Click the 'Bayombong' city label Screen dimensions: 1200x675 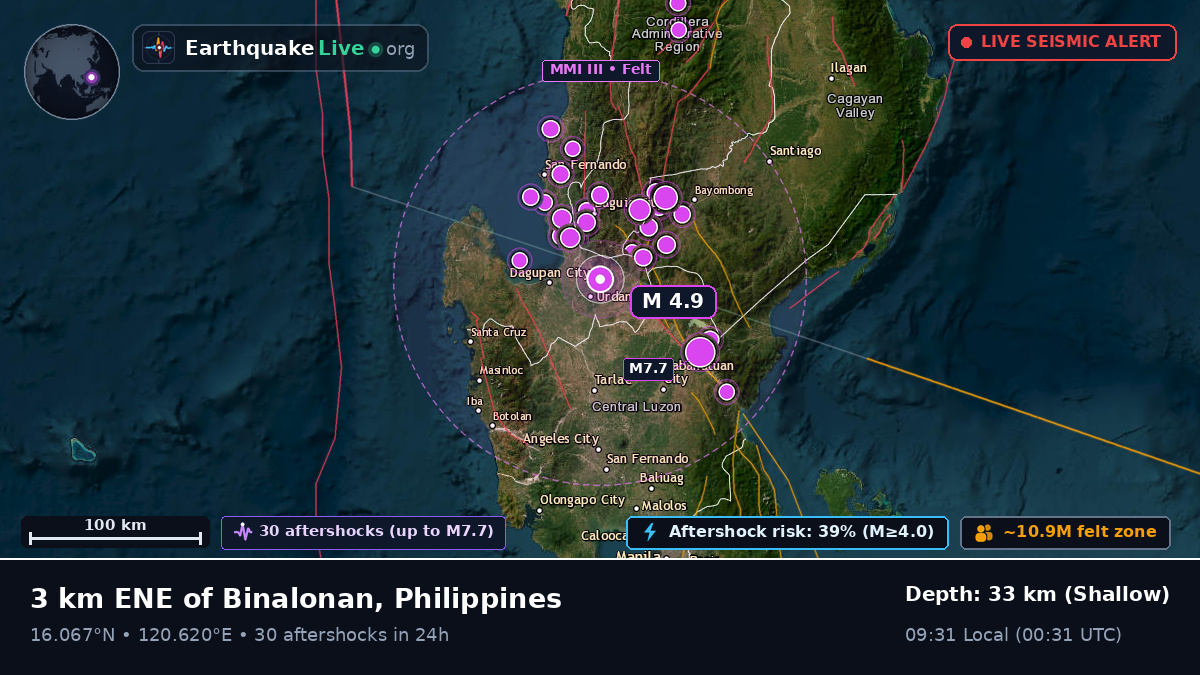click(x=723, y=190)
